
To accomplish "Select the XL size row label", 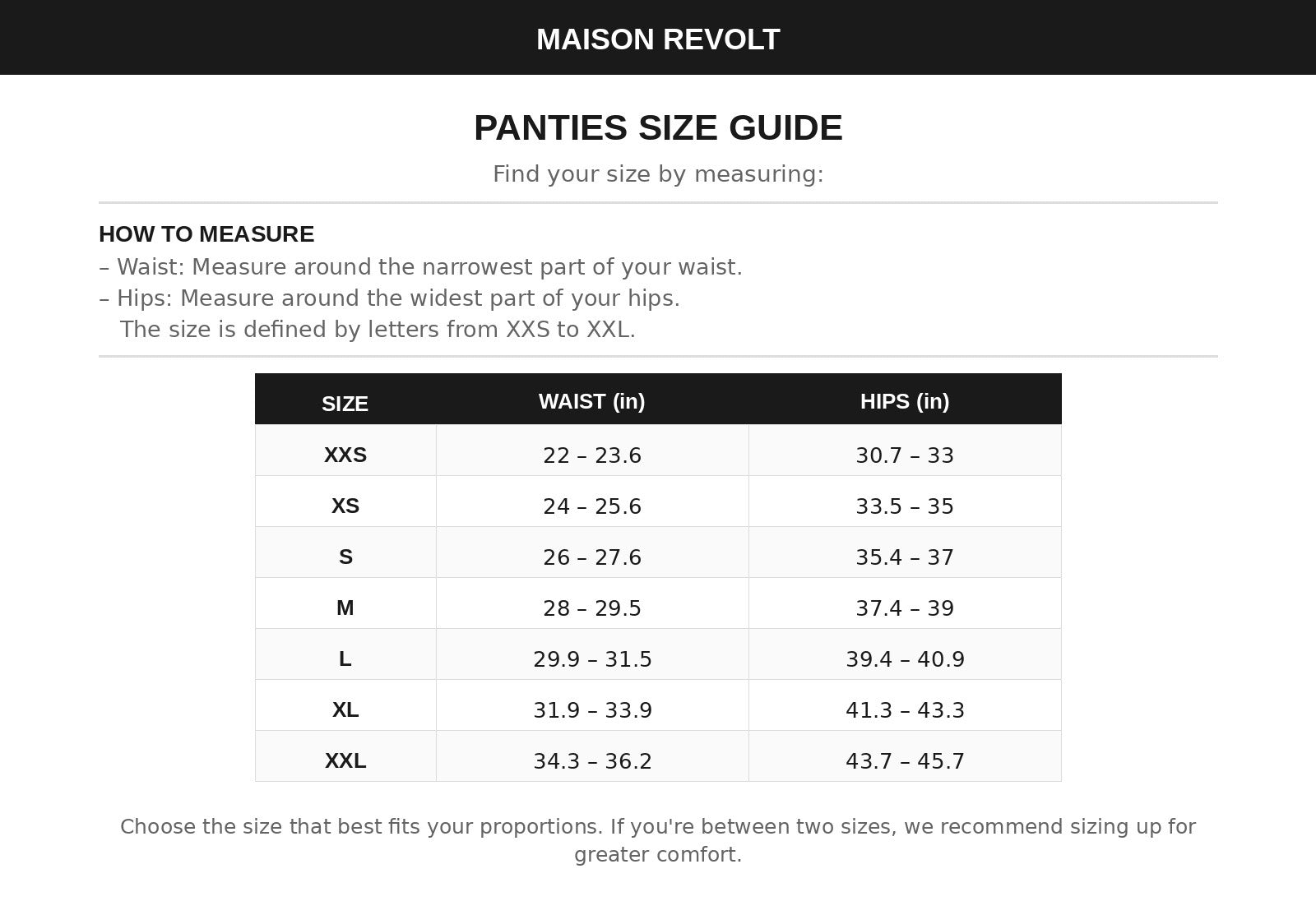I will click(x=345, y=709).
